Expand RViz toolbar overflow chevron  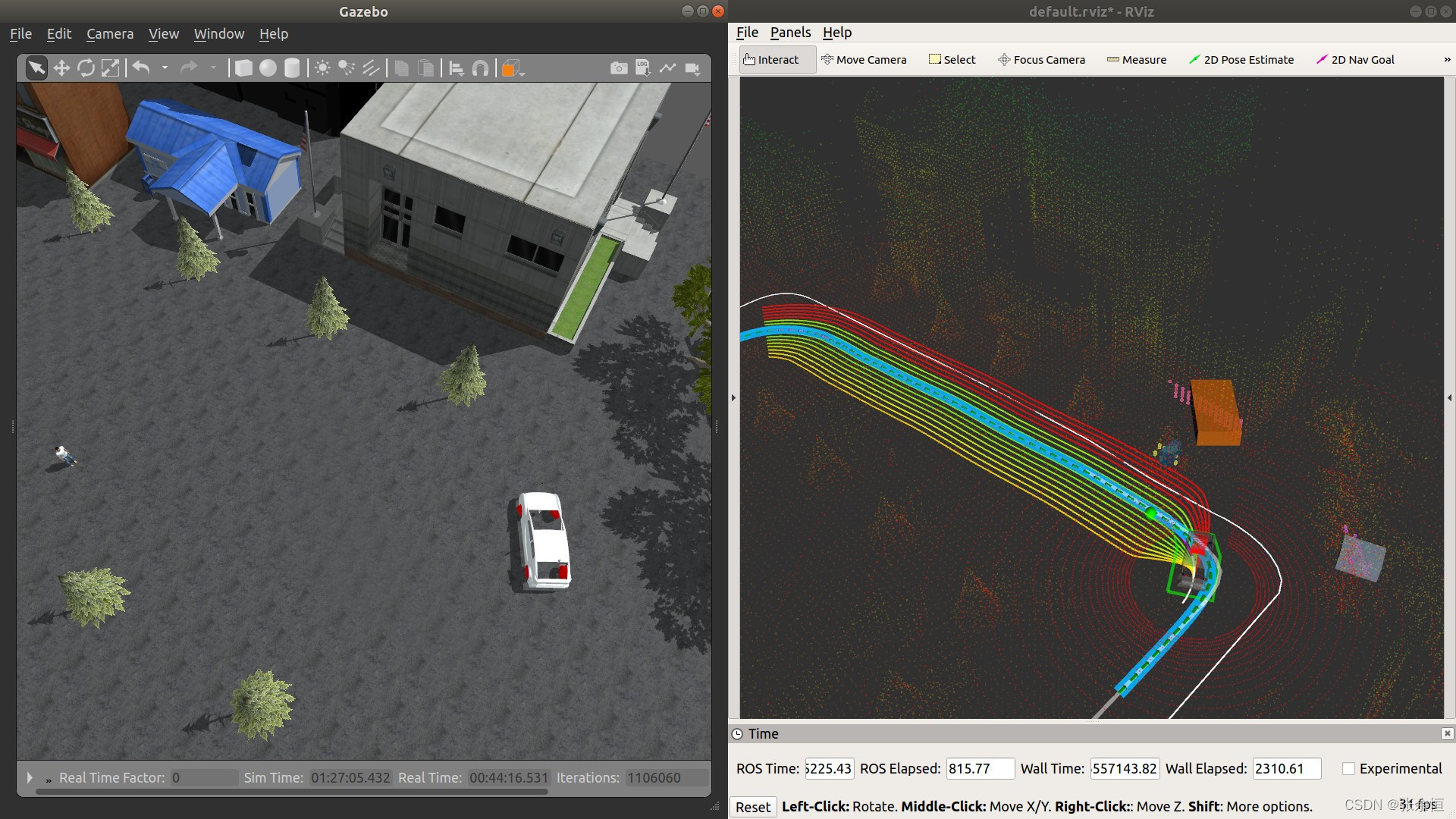pos(1446,60)
